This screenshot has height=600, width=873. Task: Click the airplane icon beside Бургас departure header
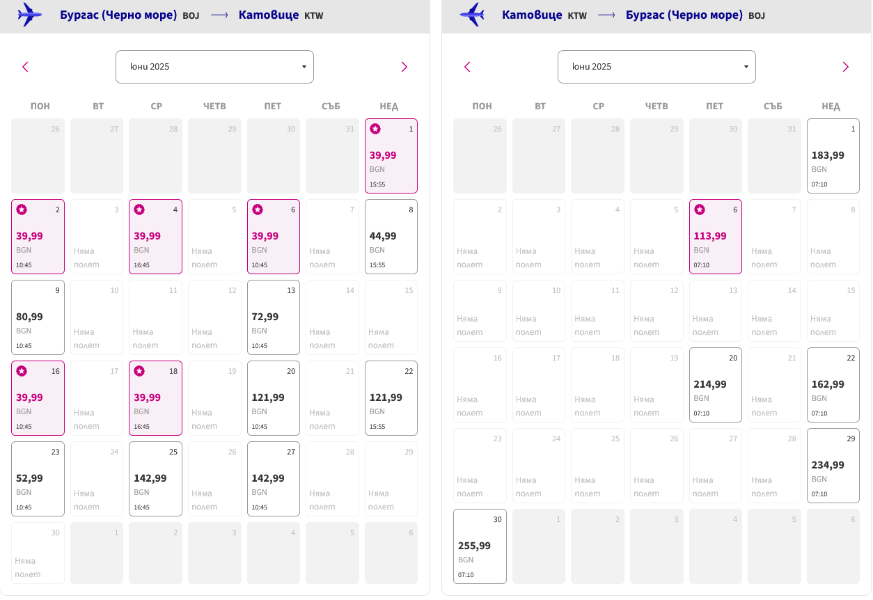(29, 14)
